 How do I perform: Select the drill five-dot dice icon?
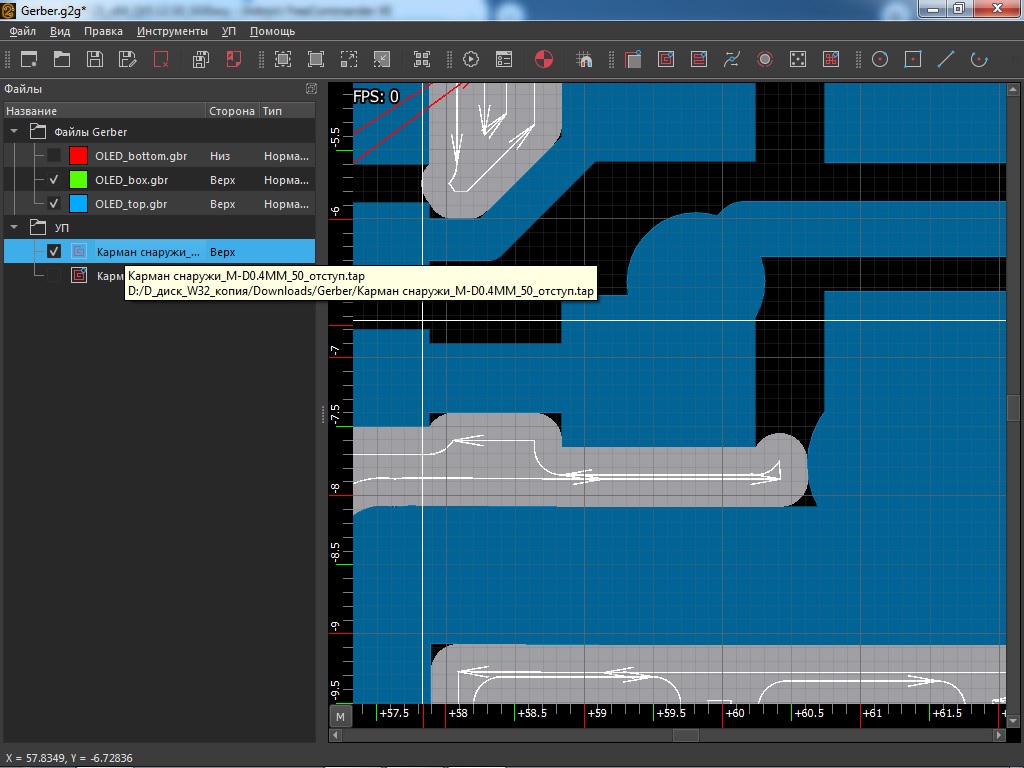[797, 59]
